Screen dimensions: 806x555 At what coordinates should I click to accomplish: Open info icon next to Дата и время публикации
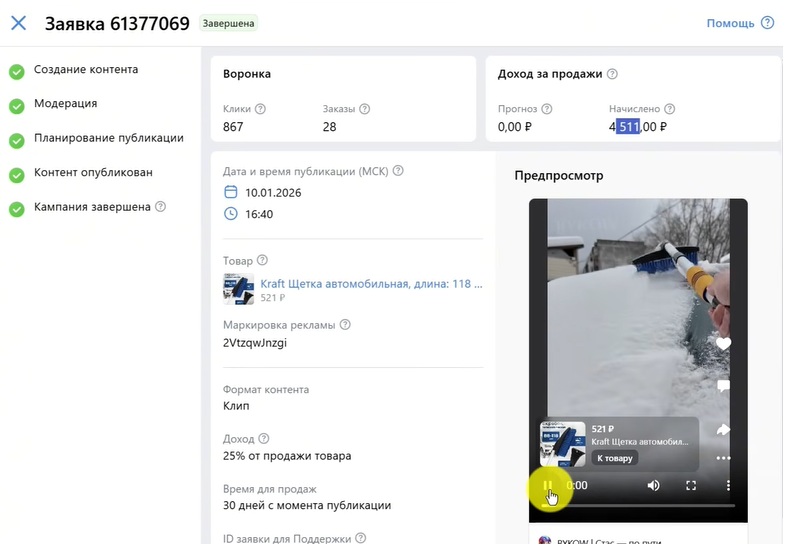tap(398, 171)
